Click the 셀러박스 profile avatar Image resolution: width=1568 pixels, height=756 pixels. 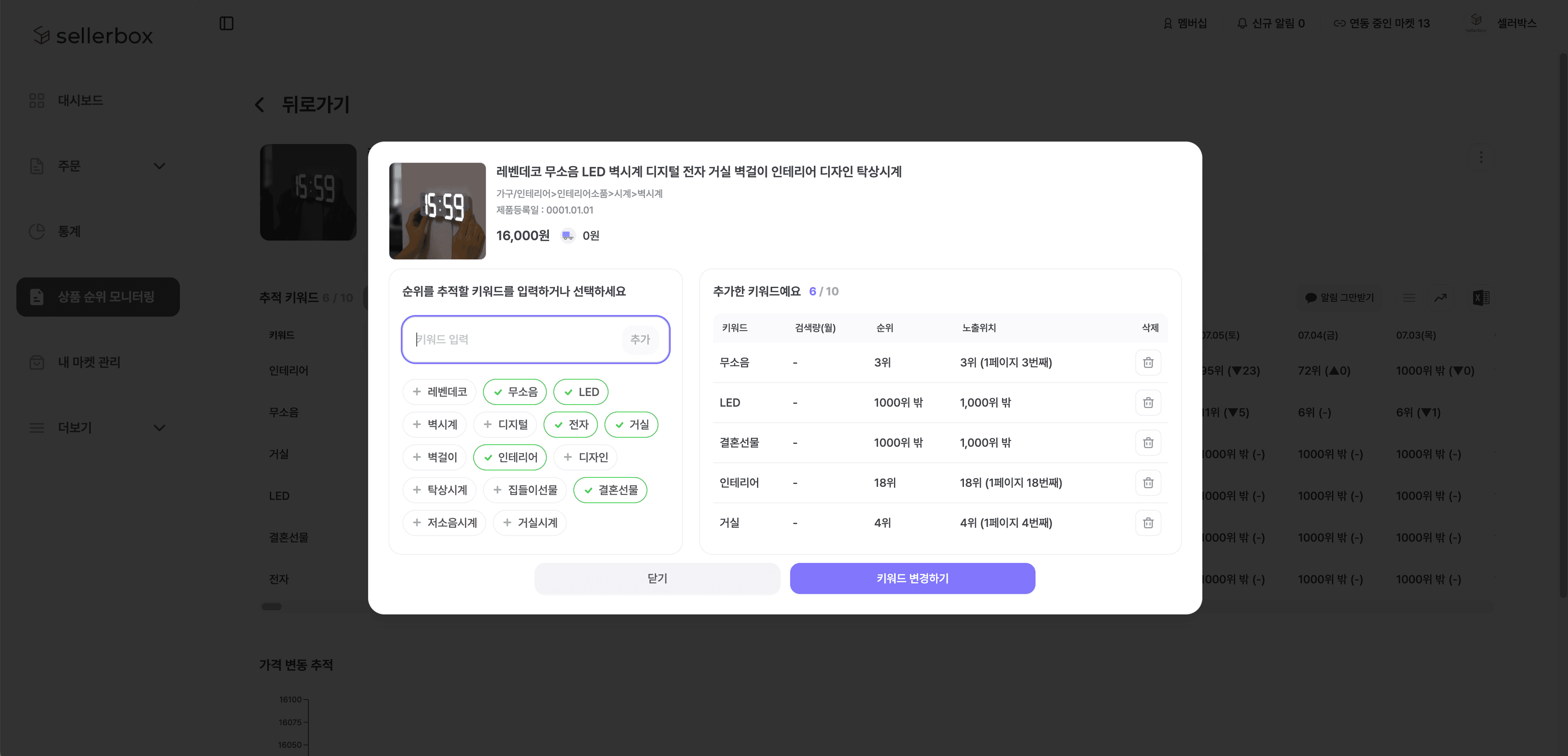coord(1476,22)
